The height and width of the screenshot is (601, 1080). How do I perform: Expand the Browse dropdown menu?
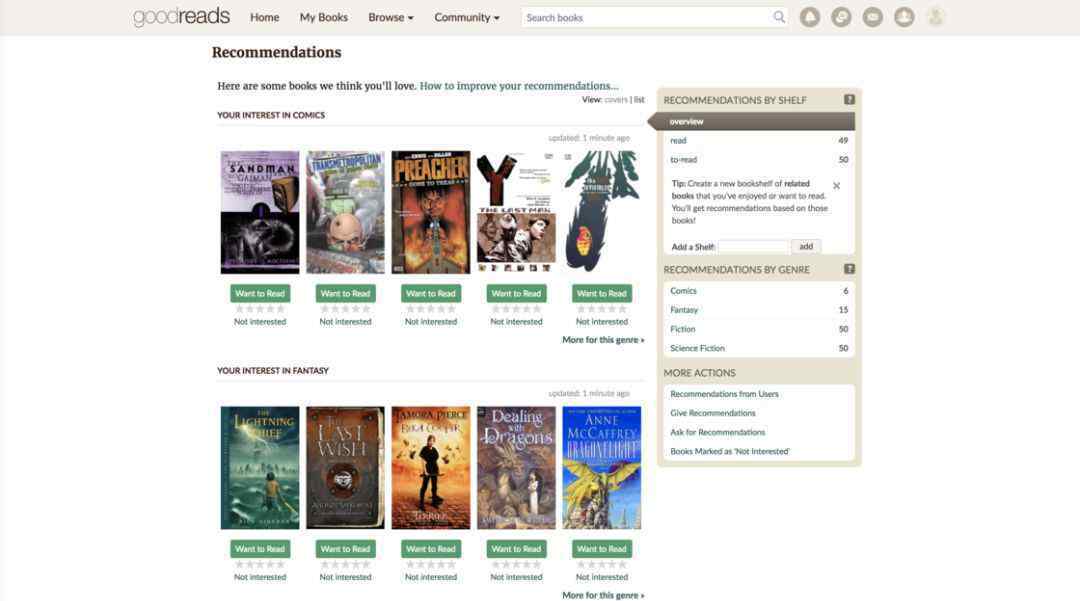(x=391, y=17)
